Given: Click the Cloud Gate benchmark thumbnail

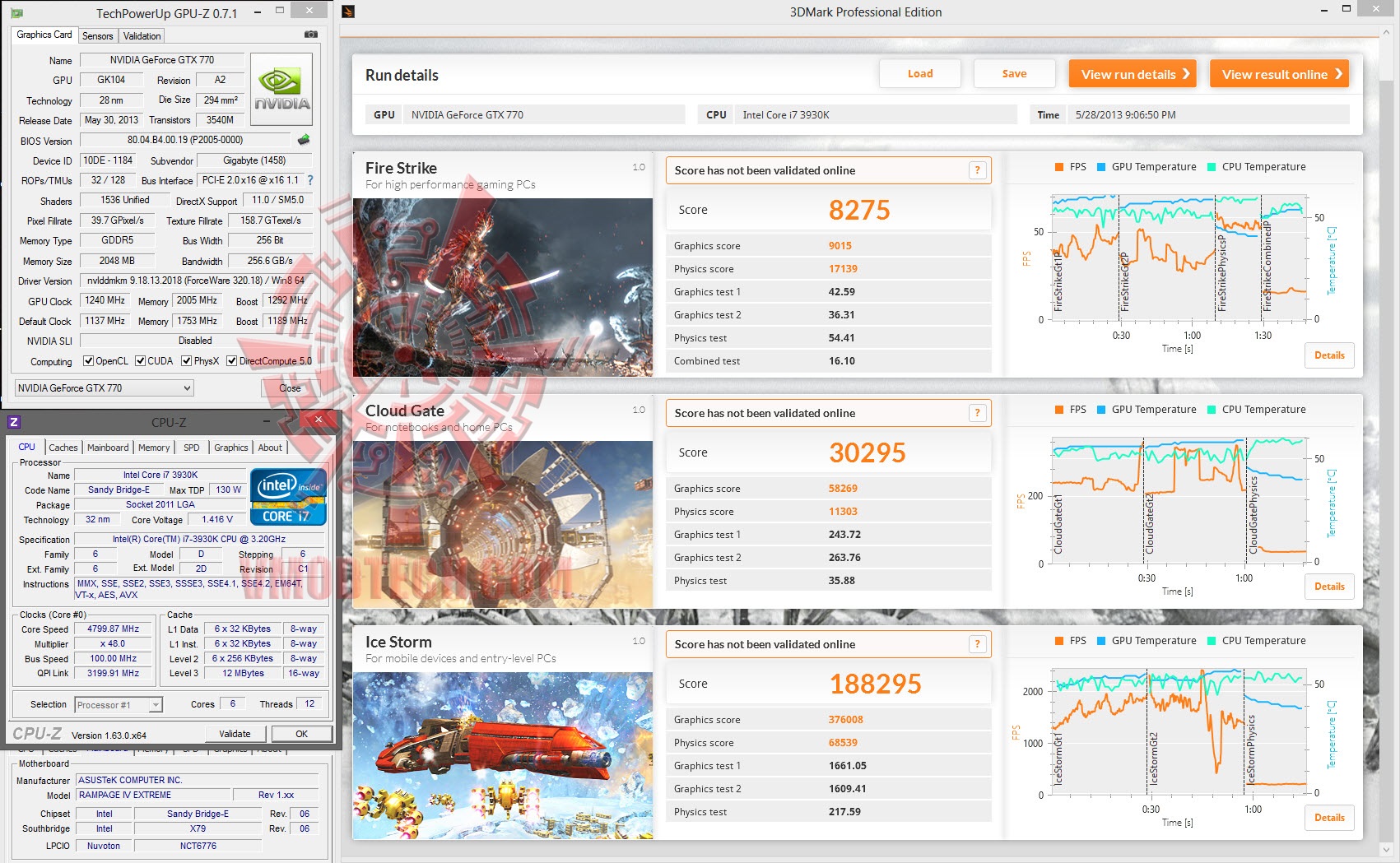Looking at the screenshot, I should (x=503, y=525).
